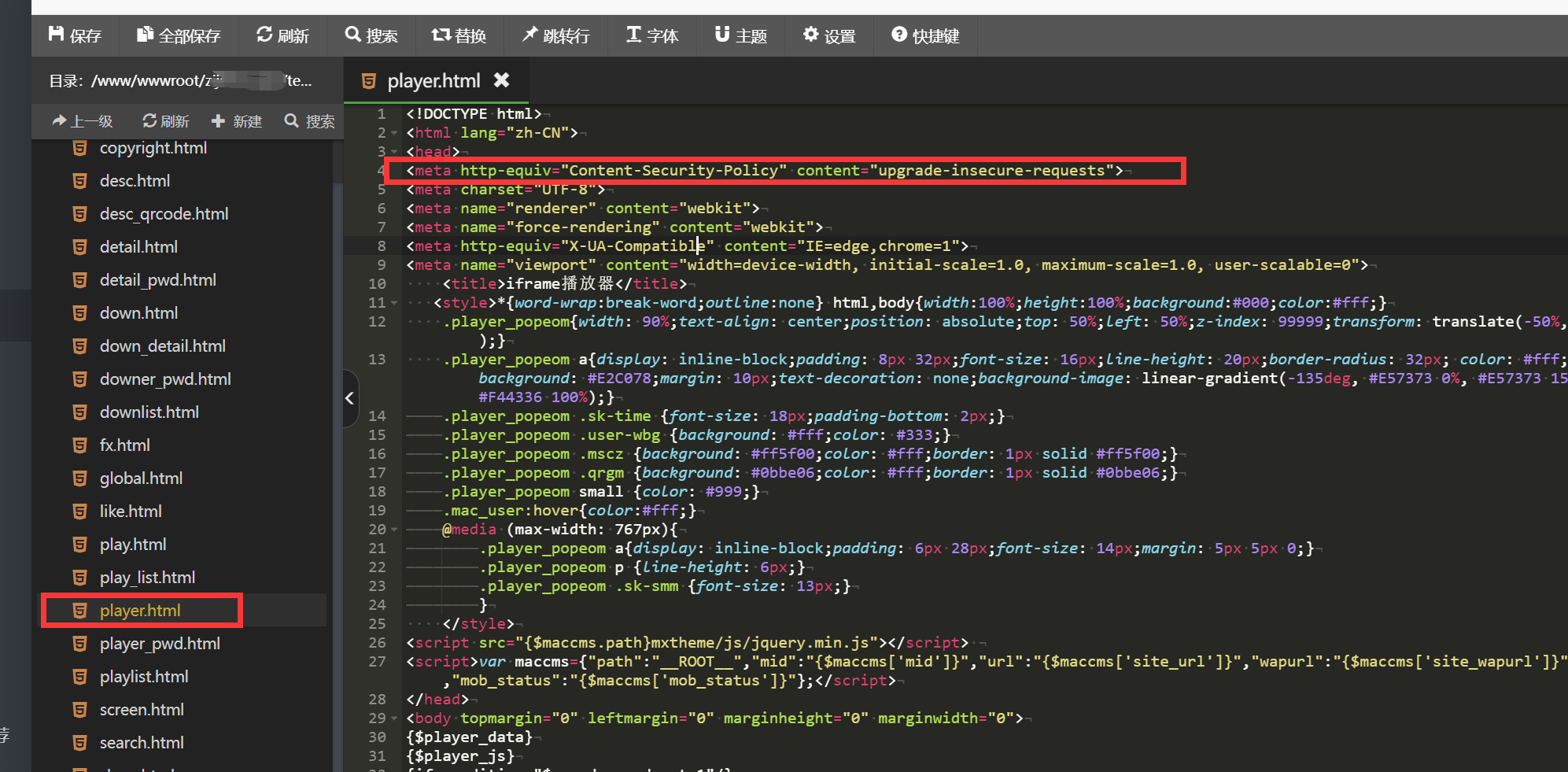Close the player.html tab
Image resolution: width=1568 pixels, height=772 pixels.
tap(501, 80)
